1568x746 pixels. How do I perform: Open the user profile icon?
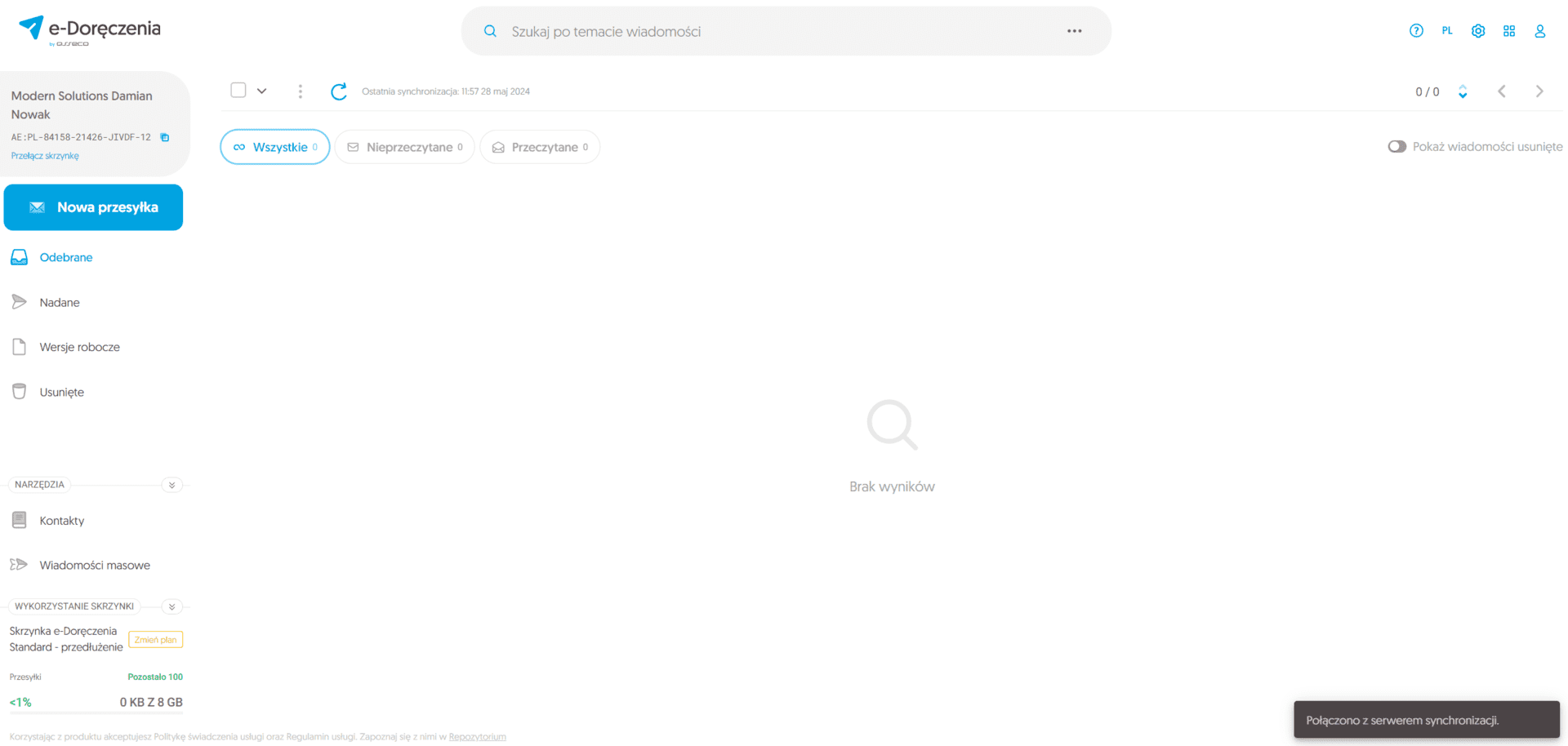[x=1540, y=31]
